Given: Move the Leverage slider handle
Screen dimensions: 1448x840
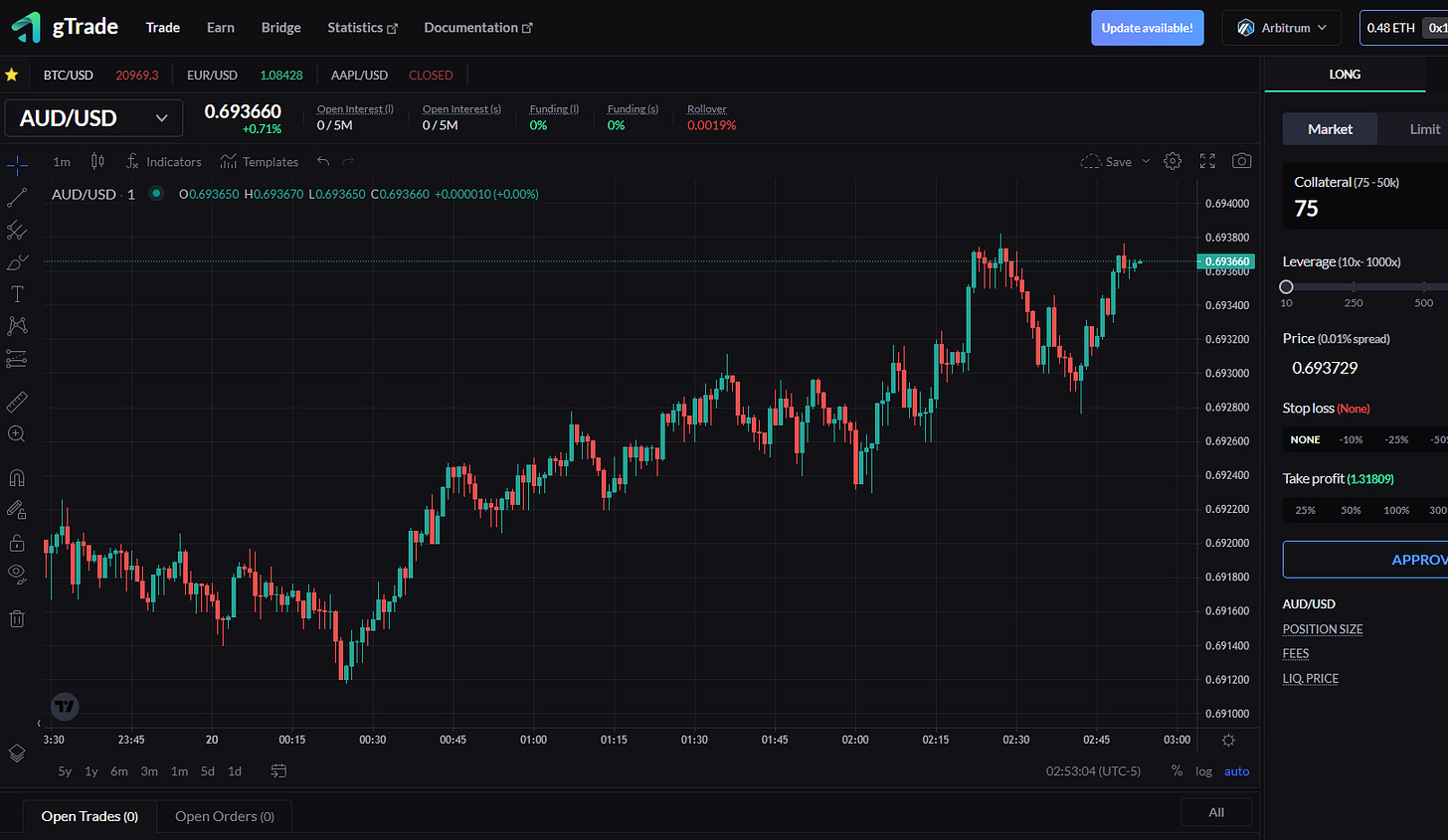Looking at the screenshot, I should pyautogui.click(x=1286, y=286).
